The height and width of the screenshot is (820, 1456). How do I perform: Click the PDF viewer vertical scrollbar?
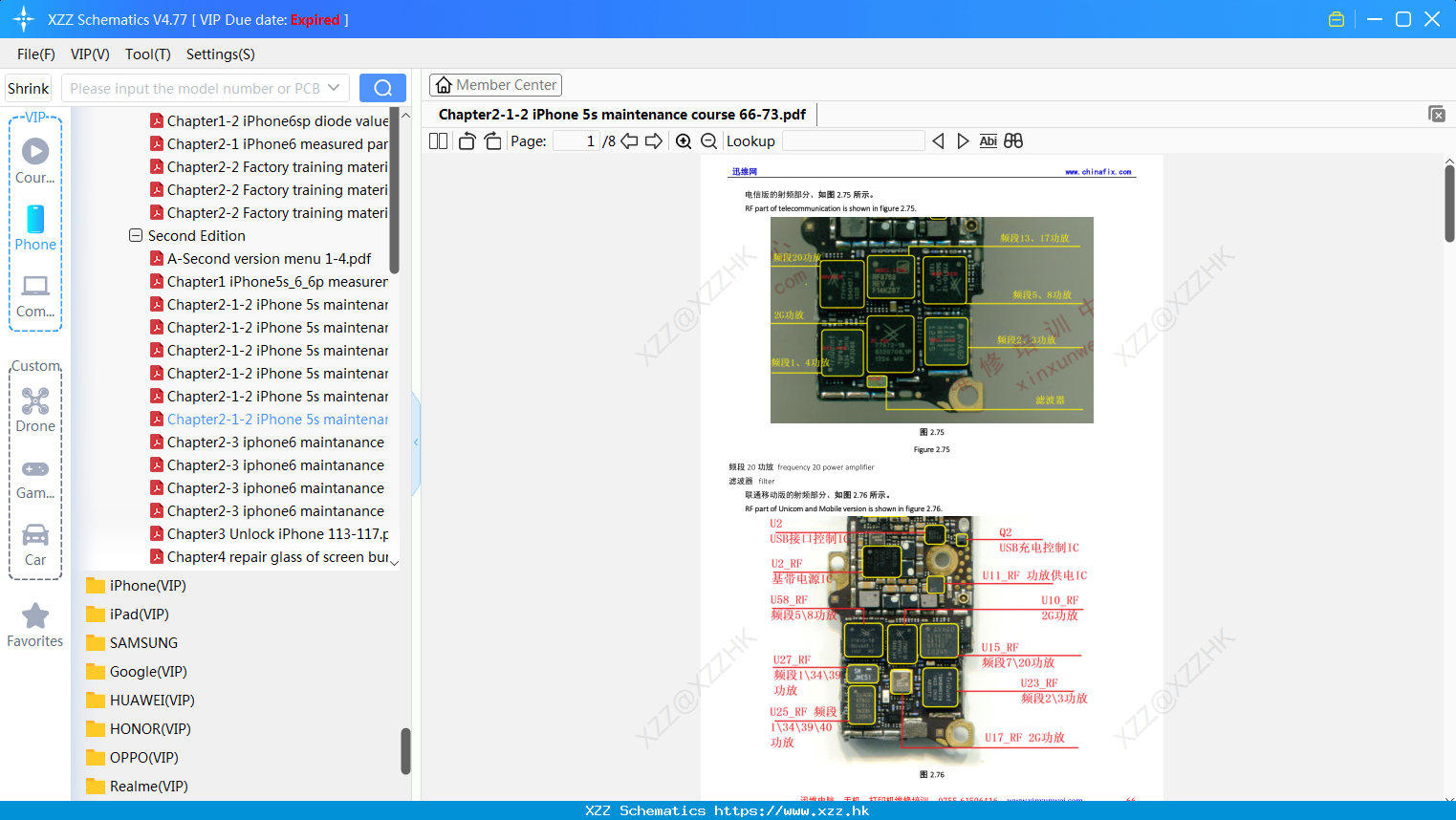[x=1449, y=204]
